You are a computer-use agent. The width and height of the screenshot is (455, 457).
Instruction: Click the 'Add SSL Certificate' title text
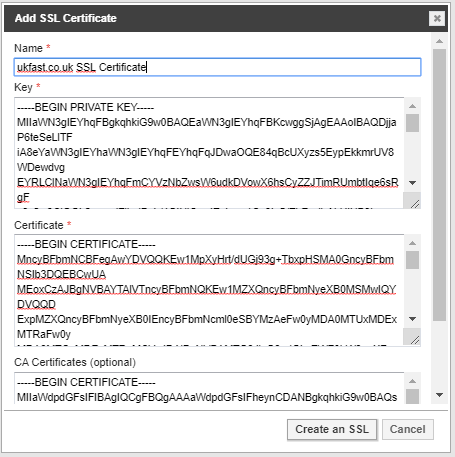click(x=66, y=18)
